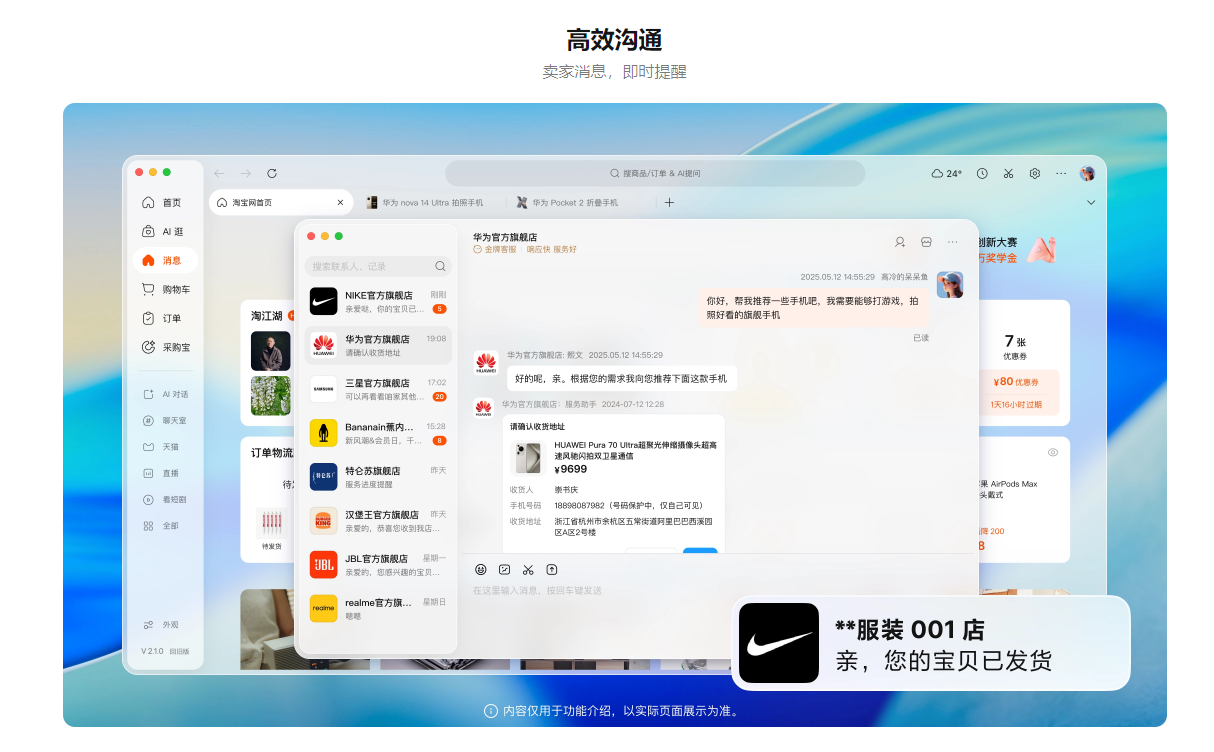Click the user avatar in the top bar
This screenshot has height=752, width=1214.
click(x=1087, y=173)
